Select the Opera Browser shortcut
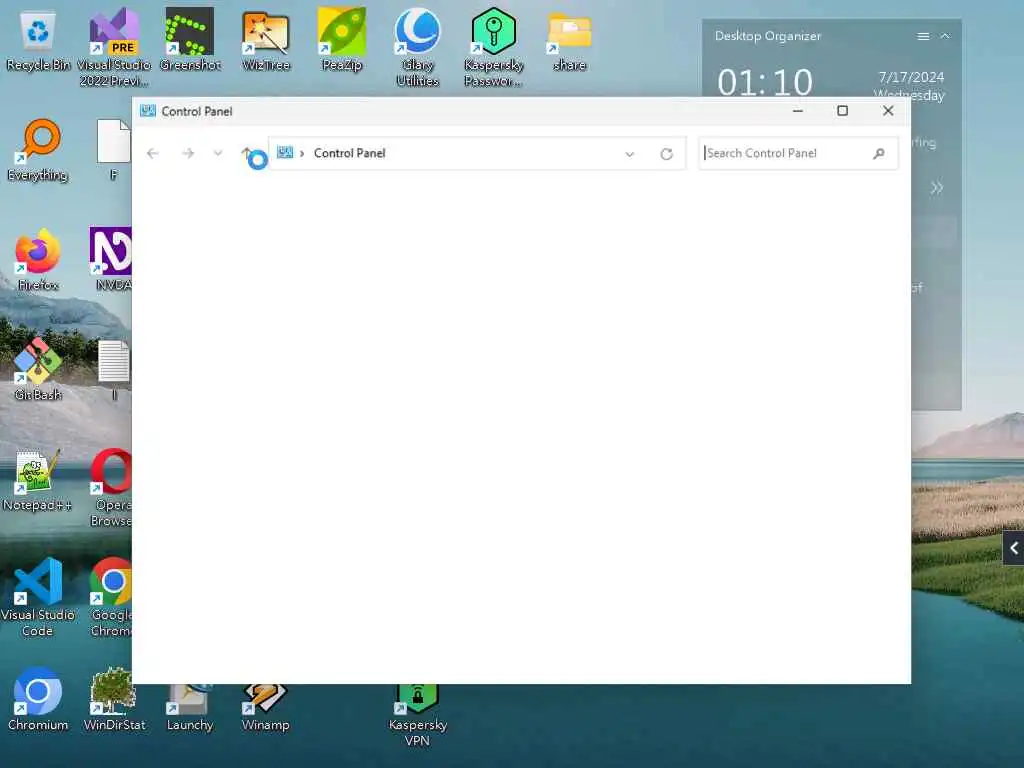This screenshot has height=768, width=1024. point(112,487)
